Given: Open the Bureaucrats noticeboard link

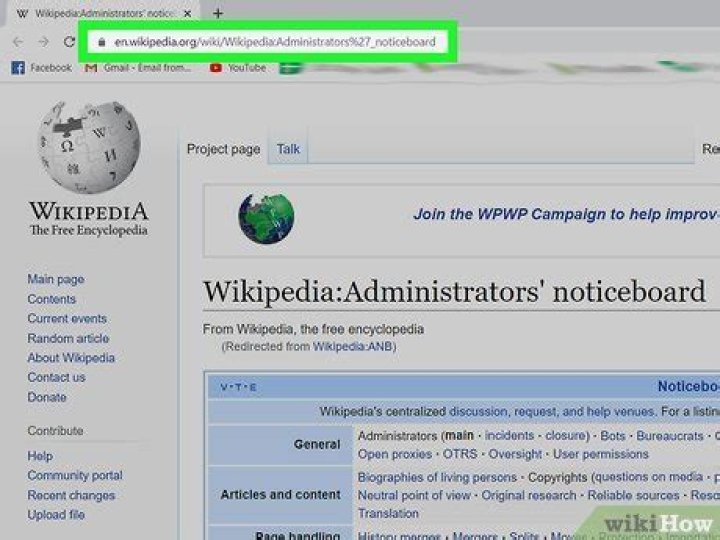Looking at the screenshot, I should (x=669, y=435).
